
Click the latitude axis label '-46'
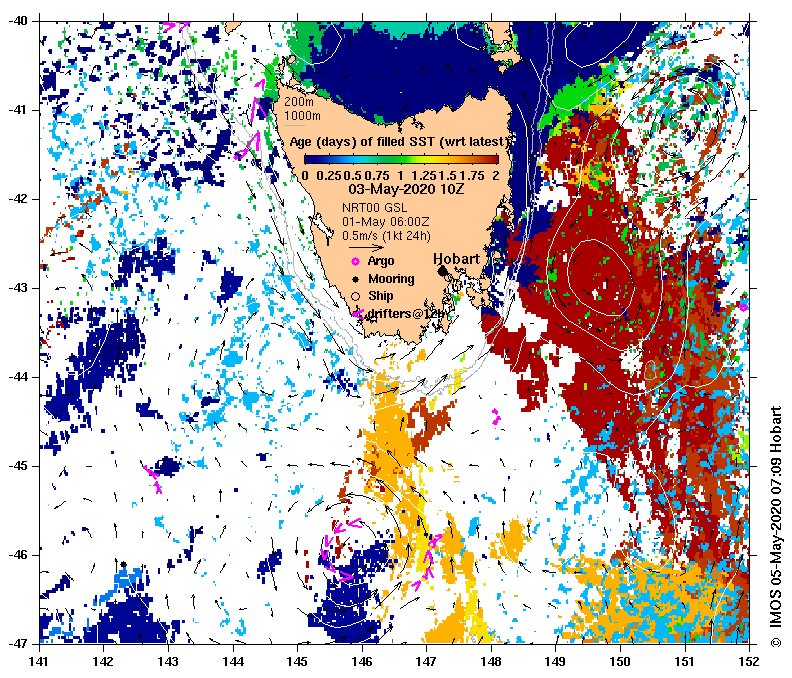click(x=17, y=555)
